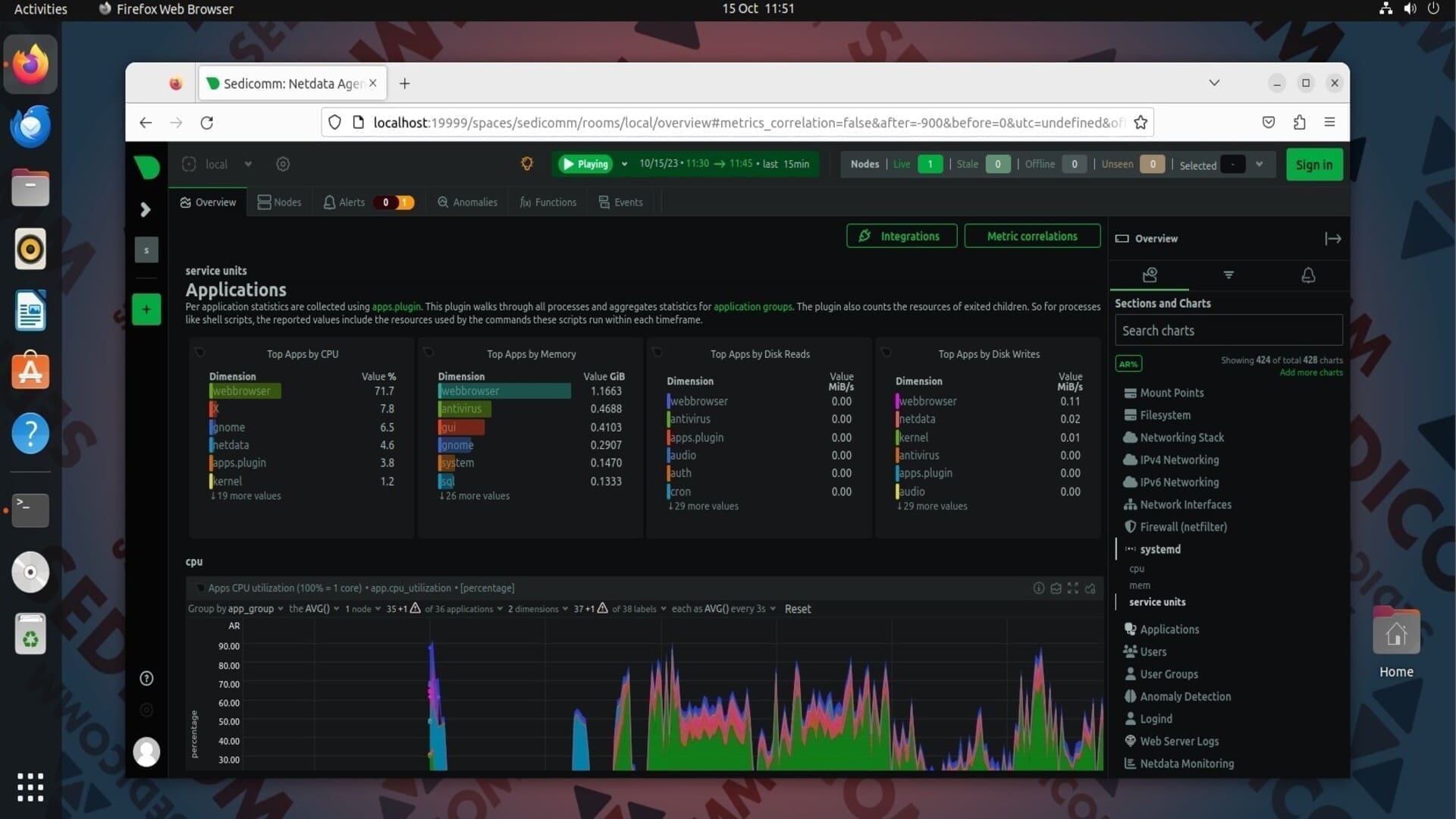Open the alerts bell tab in the right panel
Screen dimensions: 1456x819
pos(1308,275)
